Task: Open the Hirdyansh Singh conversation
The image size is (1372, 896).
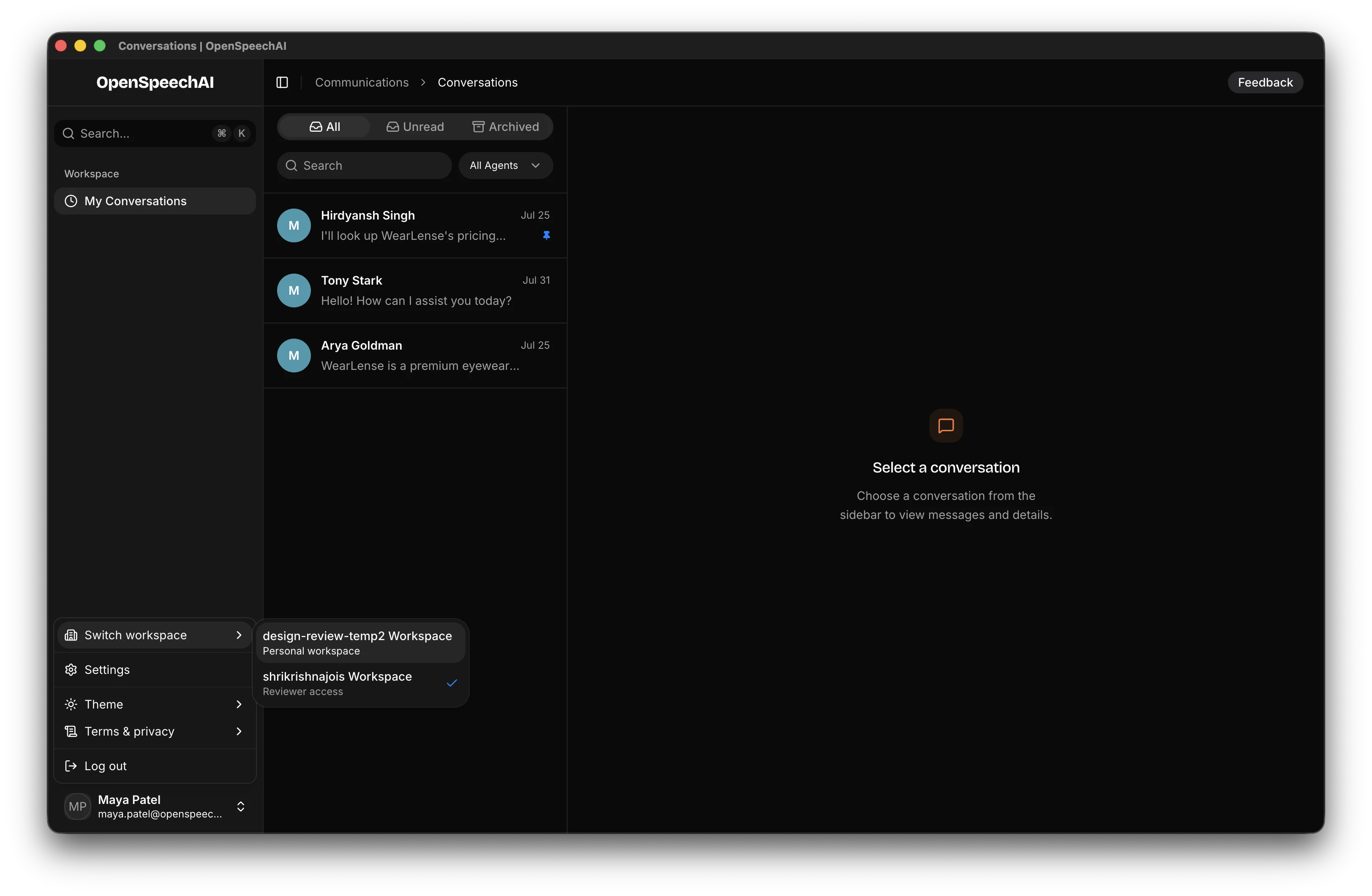Action: pyautogui.click(x=415, y=225)
